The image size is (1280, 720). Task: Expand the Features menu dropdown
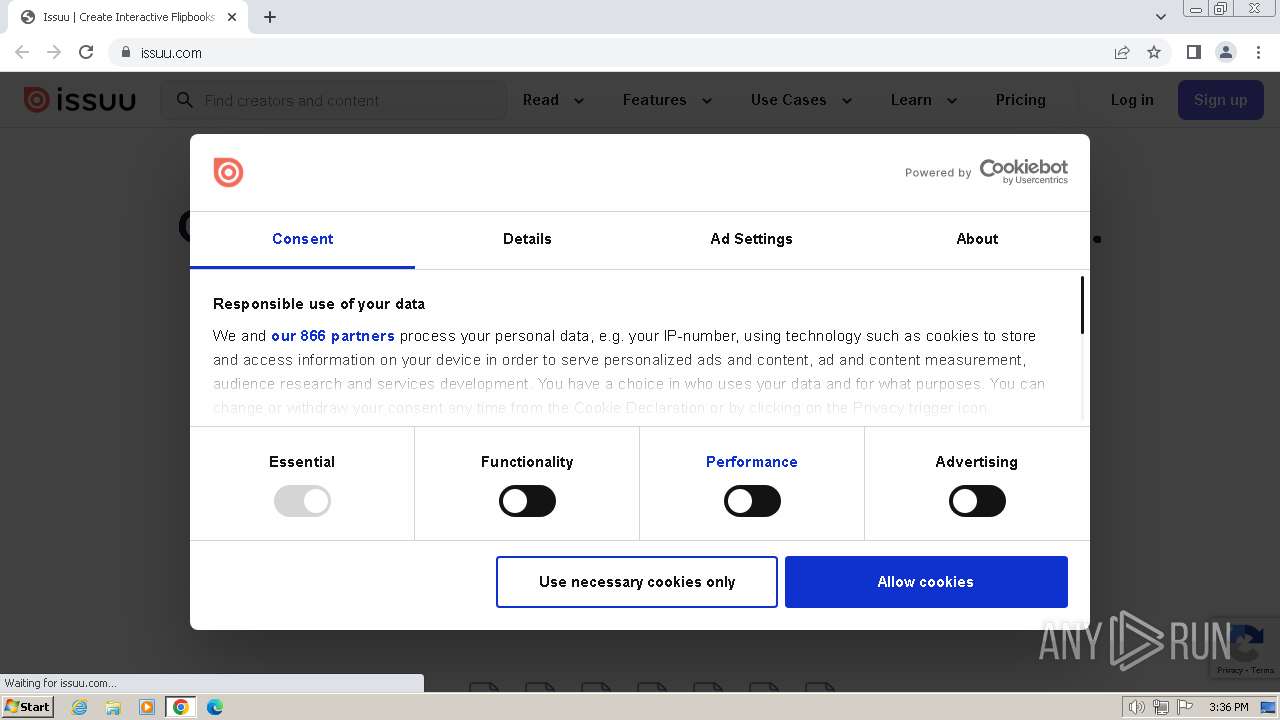pos(667,100)
